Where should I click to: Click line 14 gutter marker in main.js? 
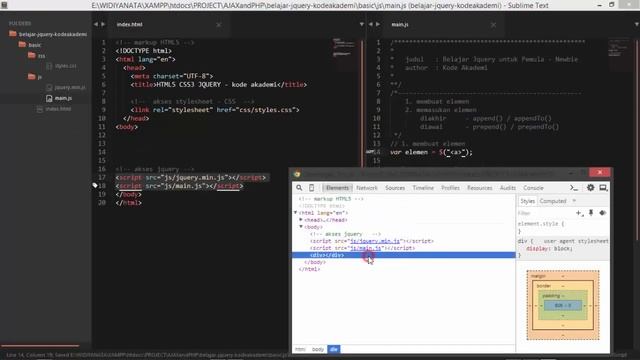click(x=370, y=152)
